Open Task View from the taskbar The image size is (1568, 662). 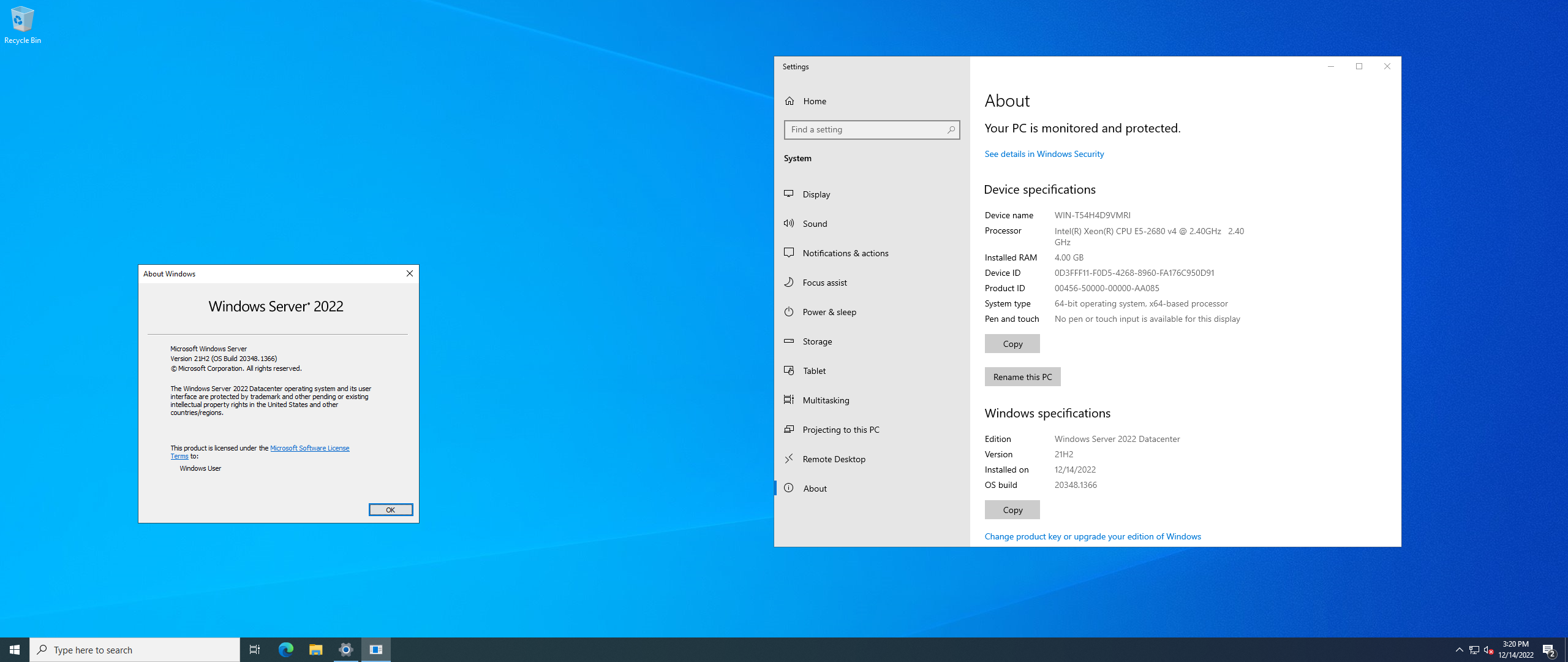pyautogui.click(x=255, y=650)
